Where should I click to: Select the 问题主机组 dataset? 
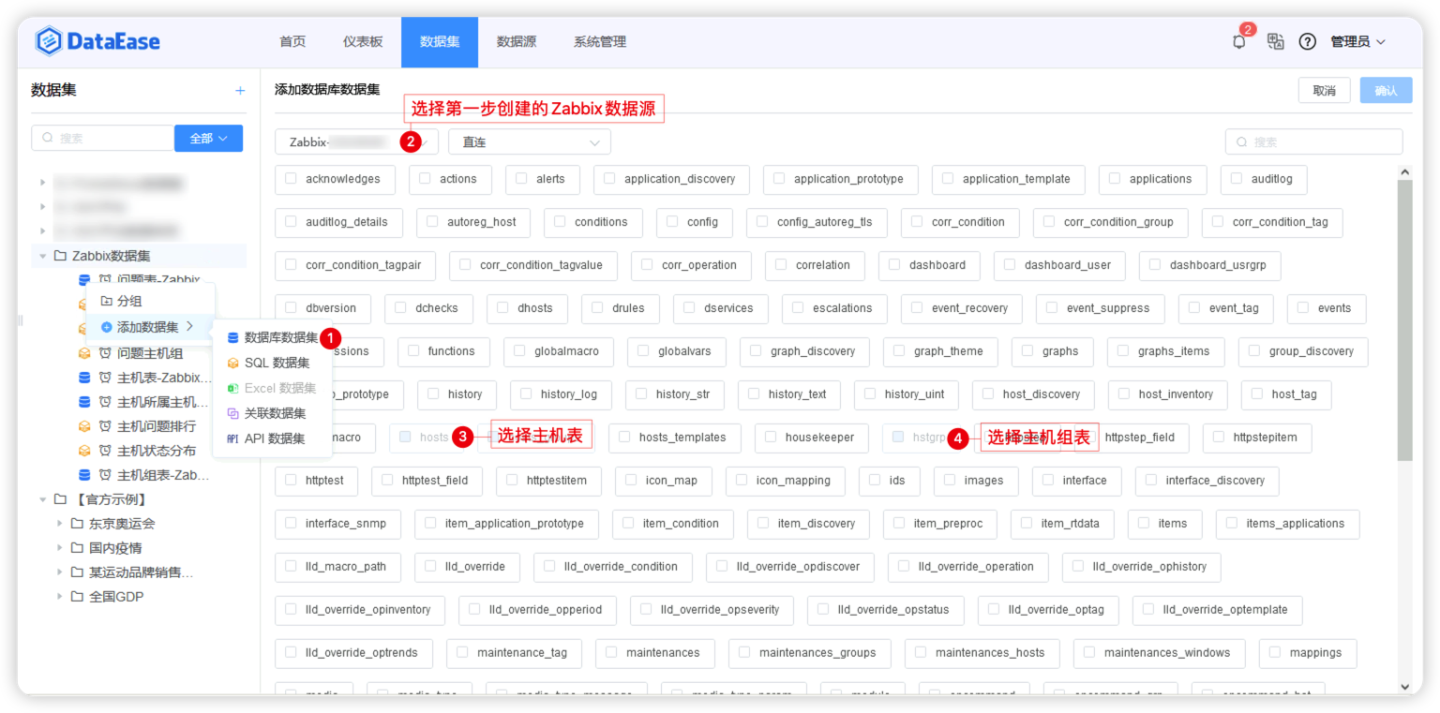pos(150,353)
